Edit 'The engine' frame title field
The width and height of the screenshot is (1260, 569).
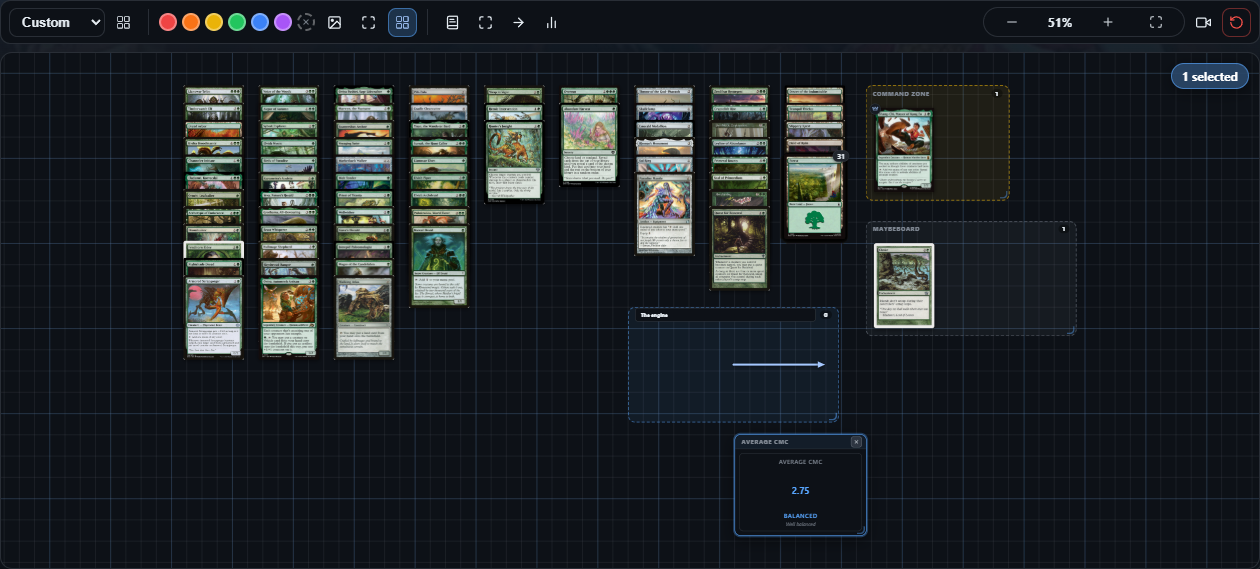[725, 315]
